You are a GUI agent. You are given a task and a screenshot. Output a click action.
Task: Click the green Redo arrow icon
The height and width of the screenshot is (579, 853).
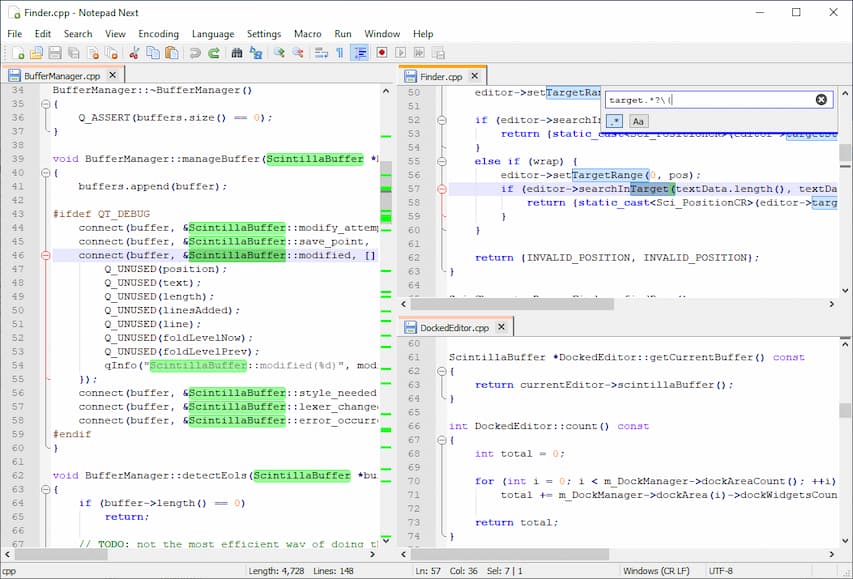(x=214, y=53)
